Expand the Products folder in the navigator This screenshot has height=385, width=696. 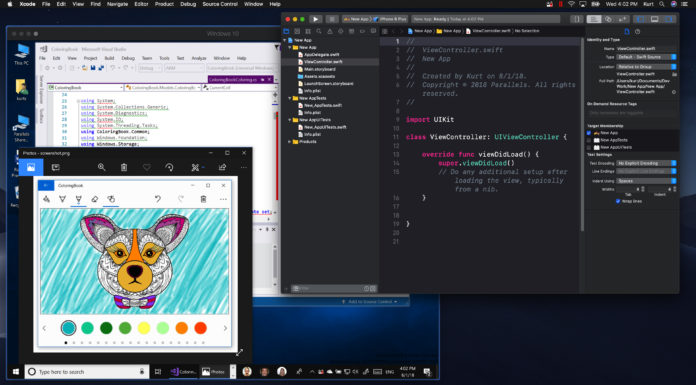click(x=290, y=142)
